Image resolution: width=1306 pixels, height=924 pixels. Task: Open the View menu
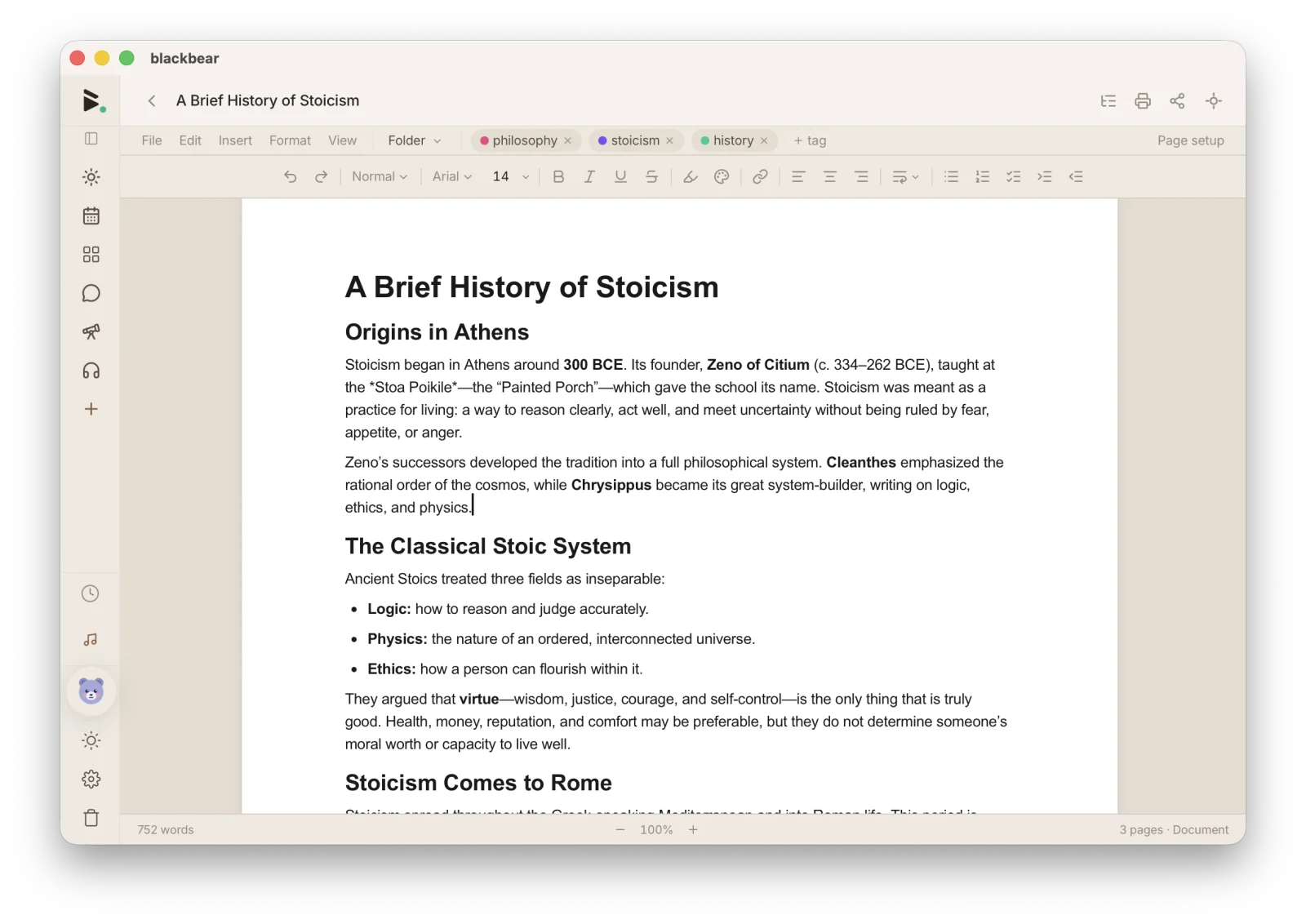tap(342, 140)
